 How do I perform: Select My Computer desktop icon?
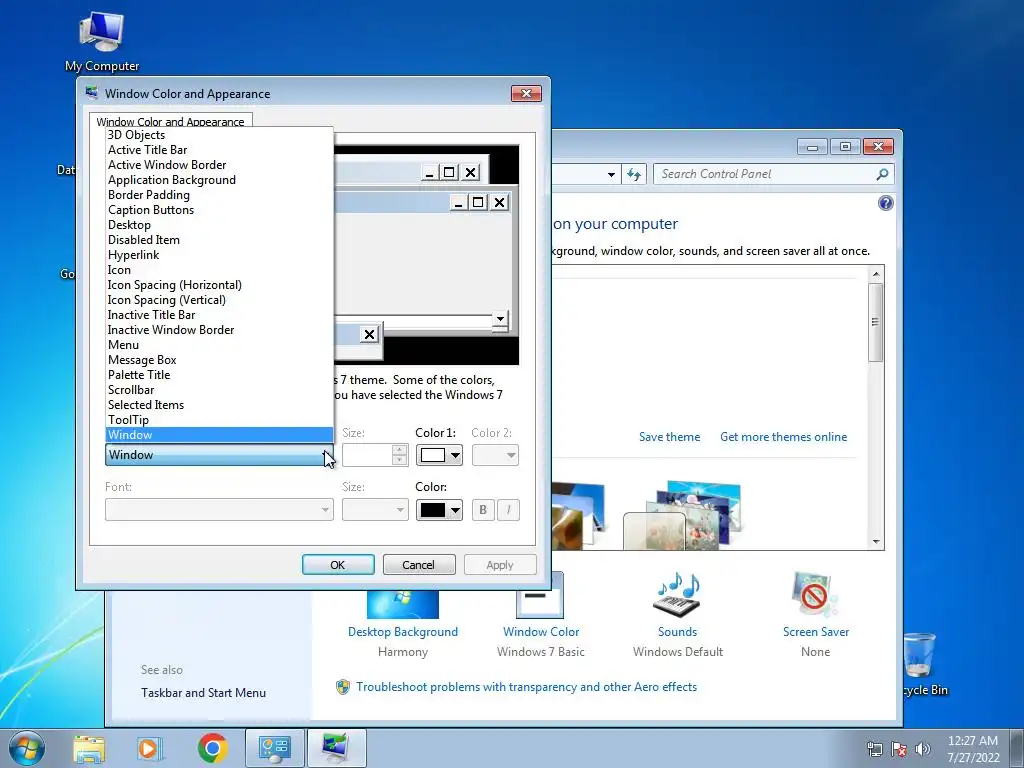(102, 42)
